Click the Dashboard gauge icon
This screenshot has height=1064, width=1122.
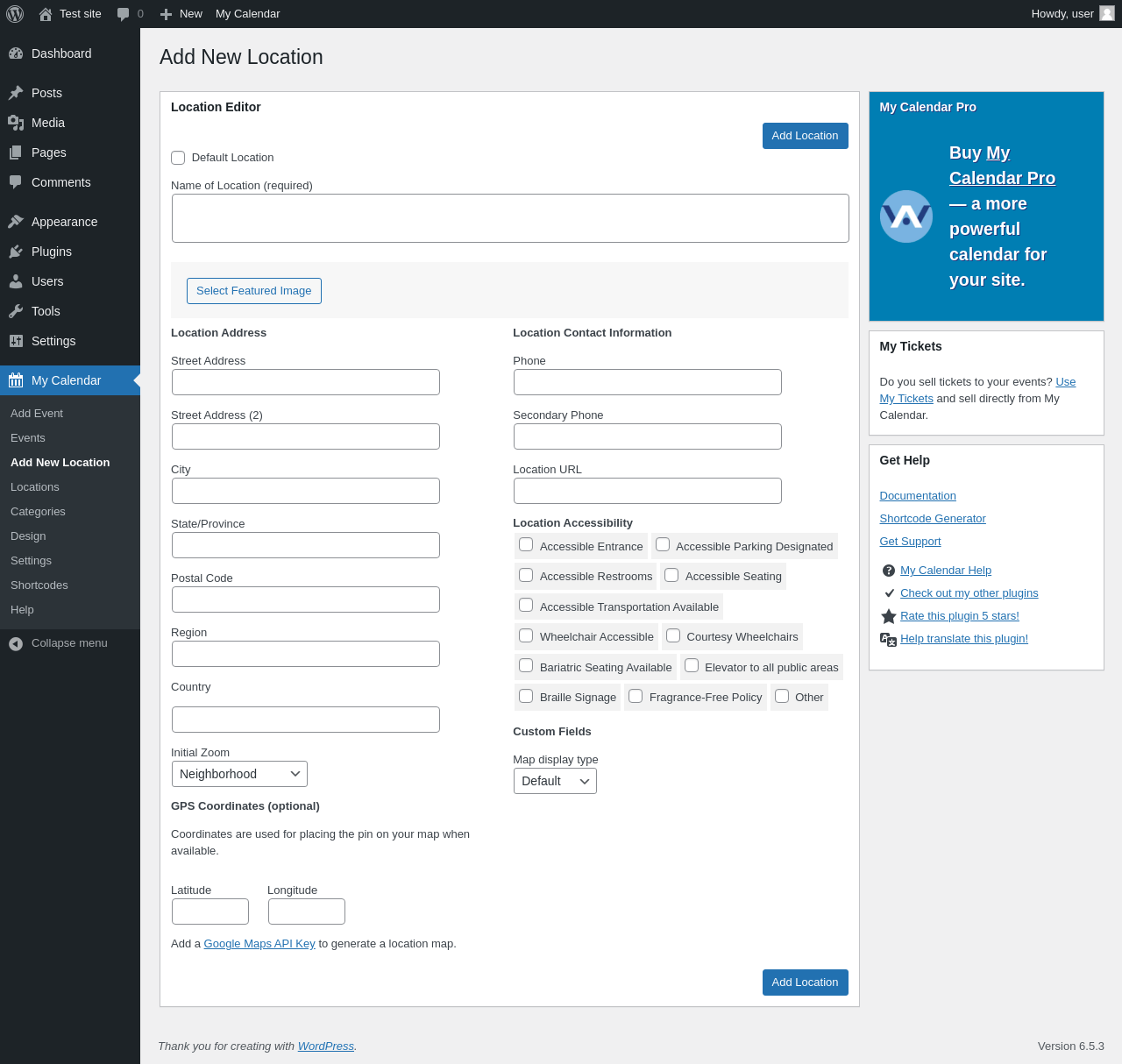tap(16, 53)
